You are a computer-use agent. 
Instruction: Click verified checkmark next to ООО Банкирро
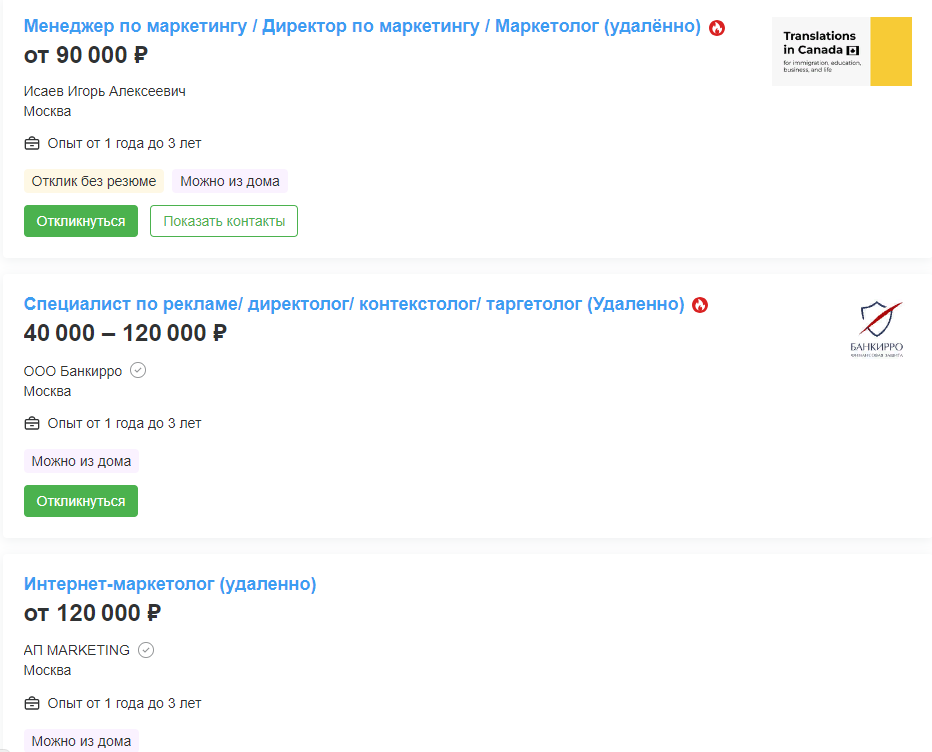pos(139,371)
